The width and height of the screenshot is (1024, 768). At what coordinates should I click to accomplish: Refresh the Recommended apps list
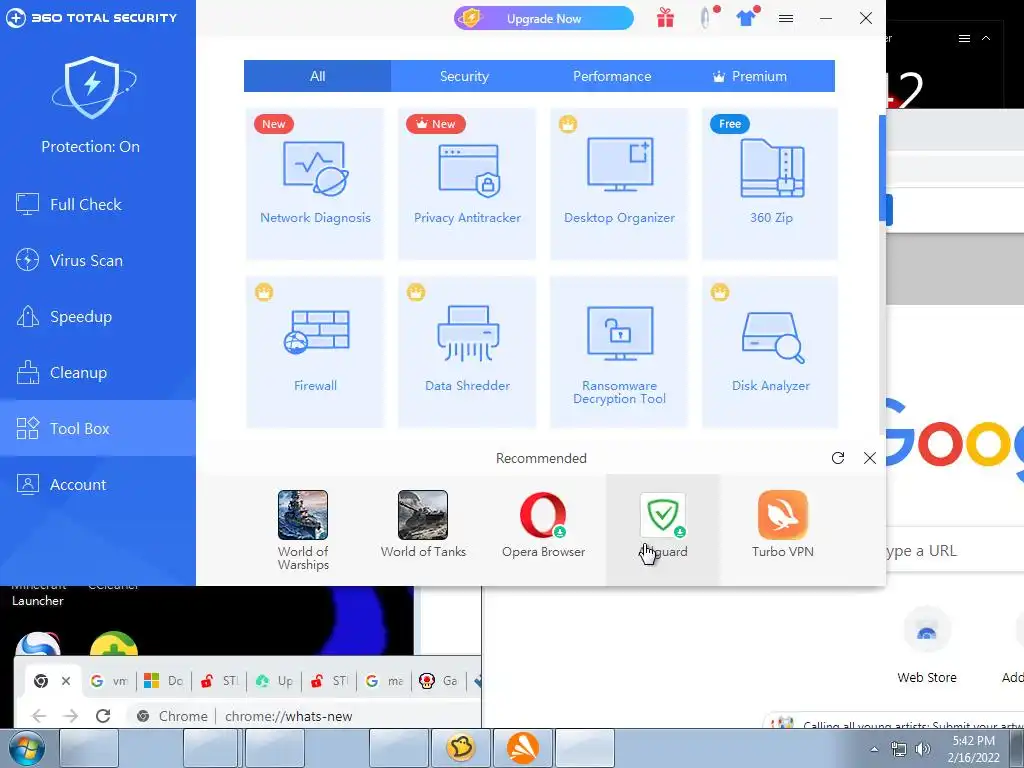[x=838, y=458]
